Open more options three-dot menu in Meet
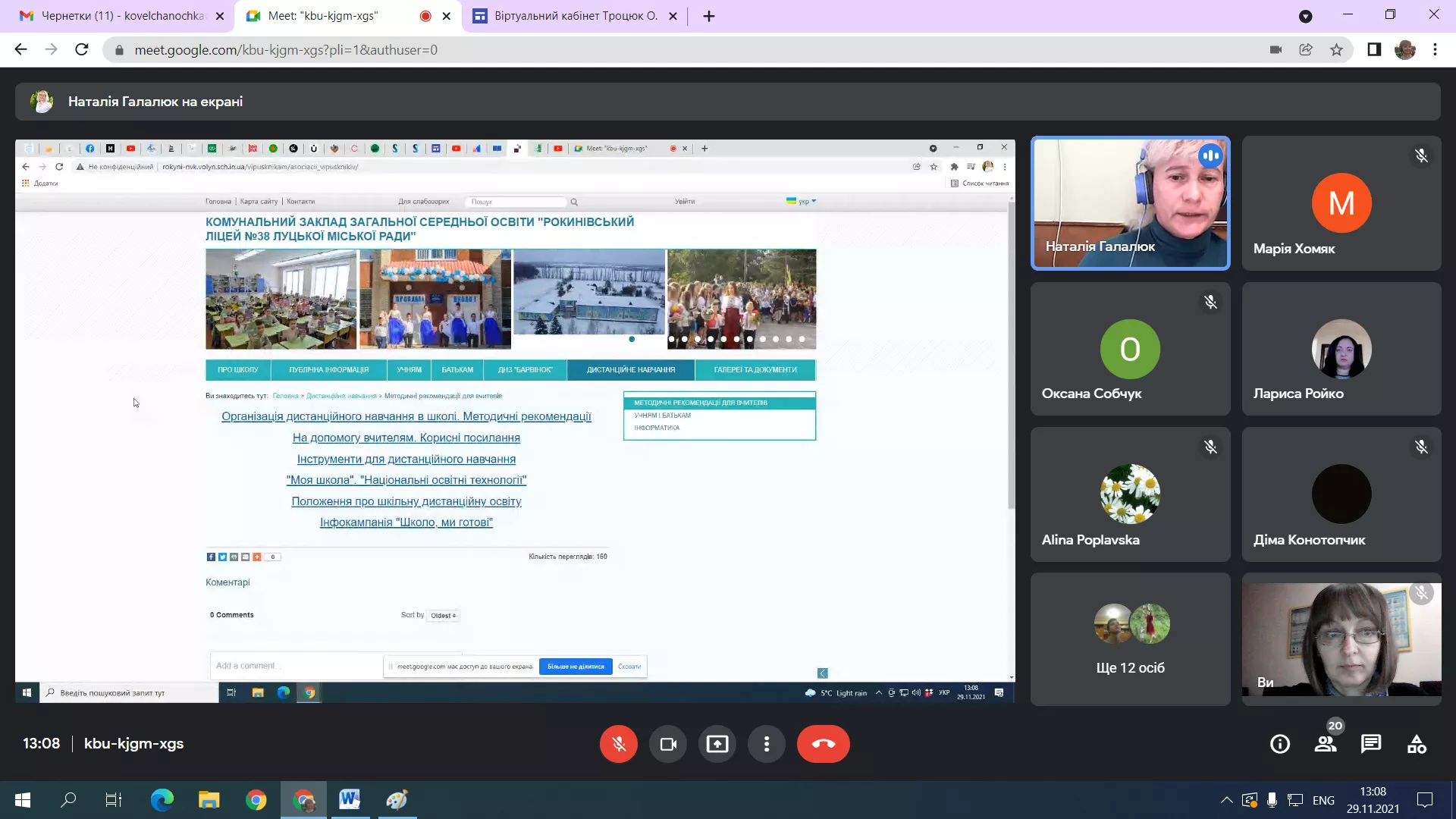The image size is (1456, 819). tap(767, 744)
